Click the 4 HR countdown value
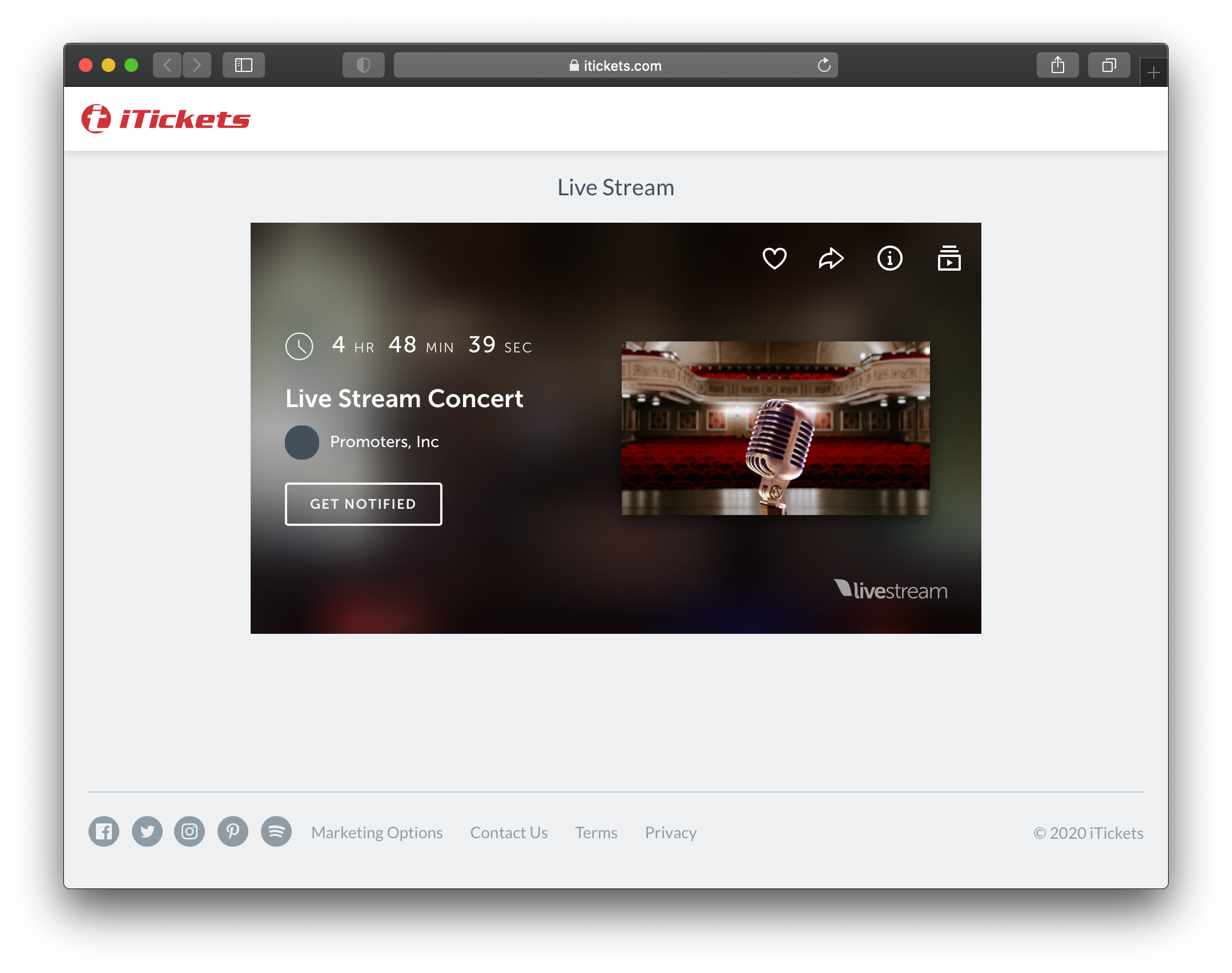Image resolution: width=1232 pixels, height=973 pixels. 353,345
